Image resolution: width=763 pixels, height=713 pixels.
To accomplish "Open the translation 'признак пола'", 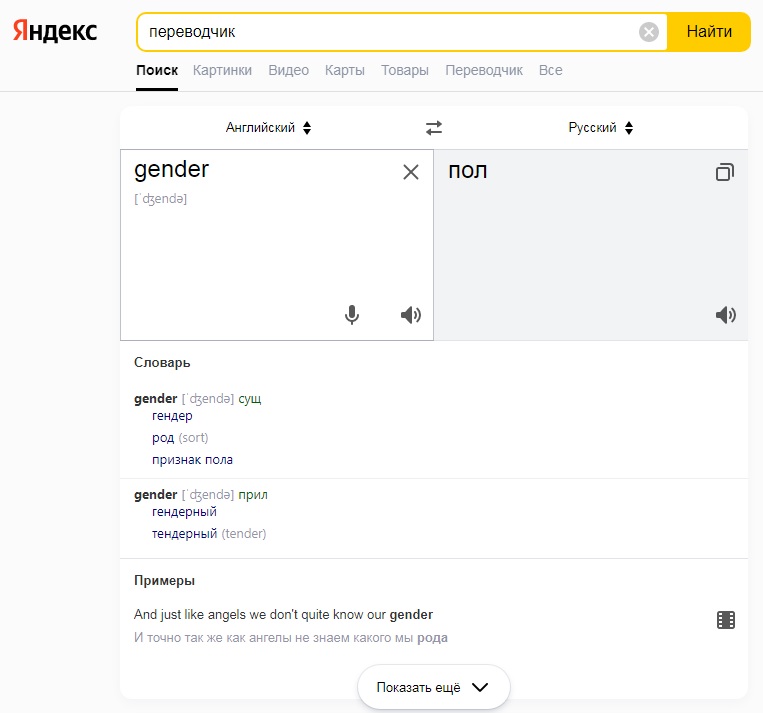I will point(192,460).
